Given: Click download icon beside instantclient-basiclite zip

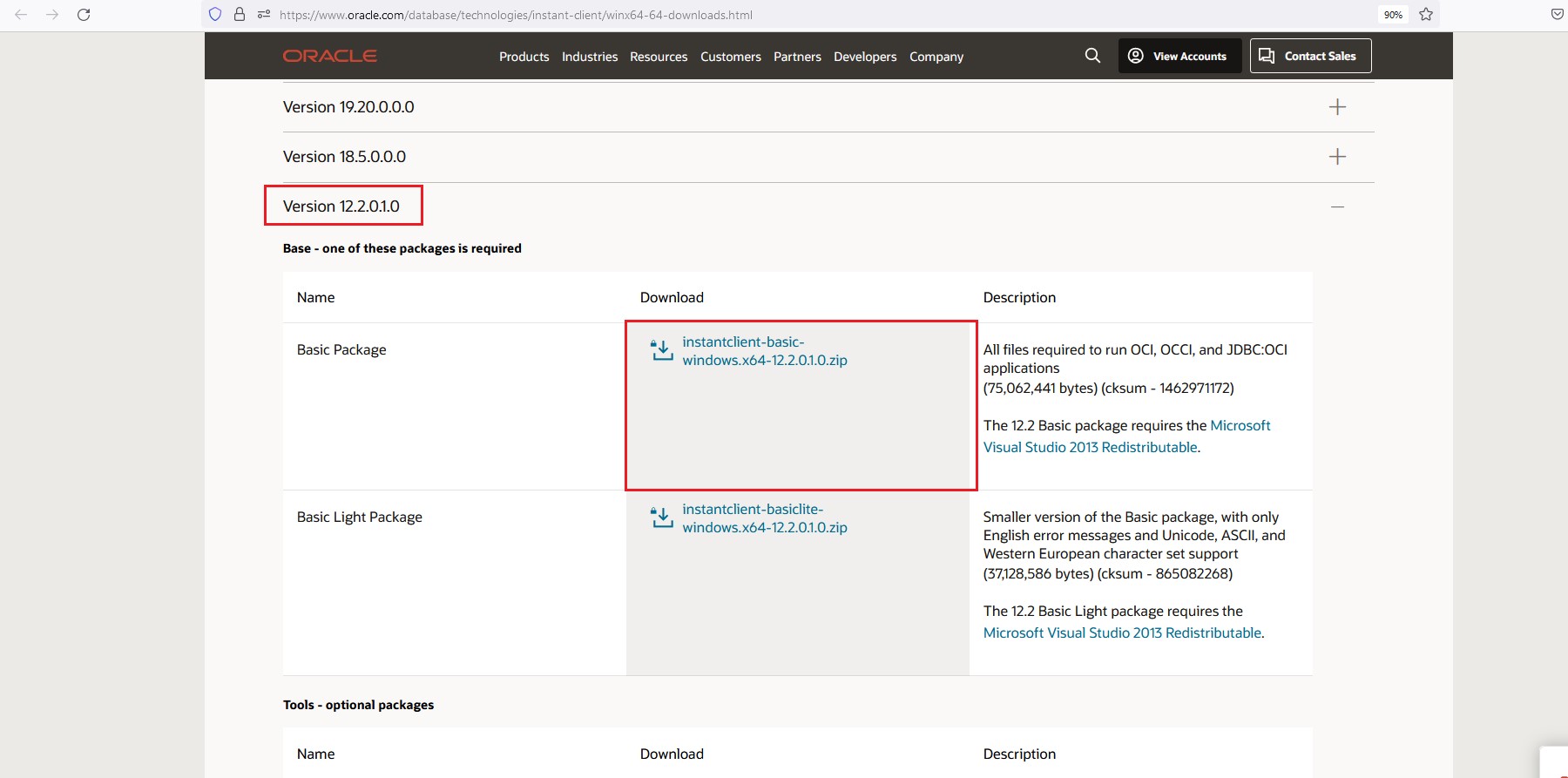Looking at the screenshot, I should click(x=662, y=518).
